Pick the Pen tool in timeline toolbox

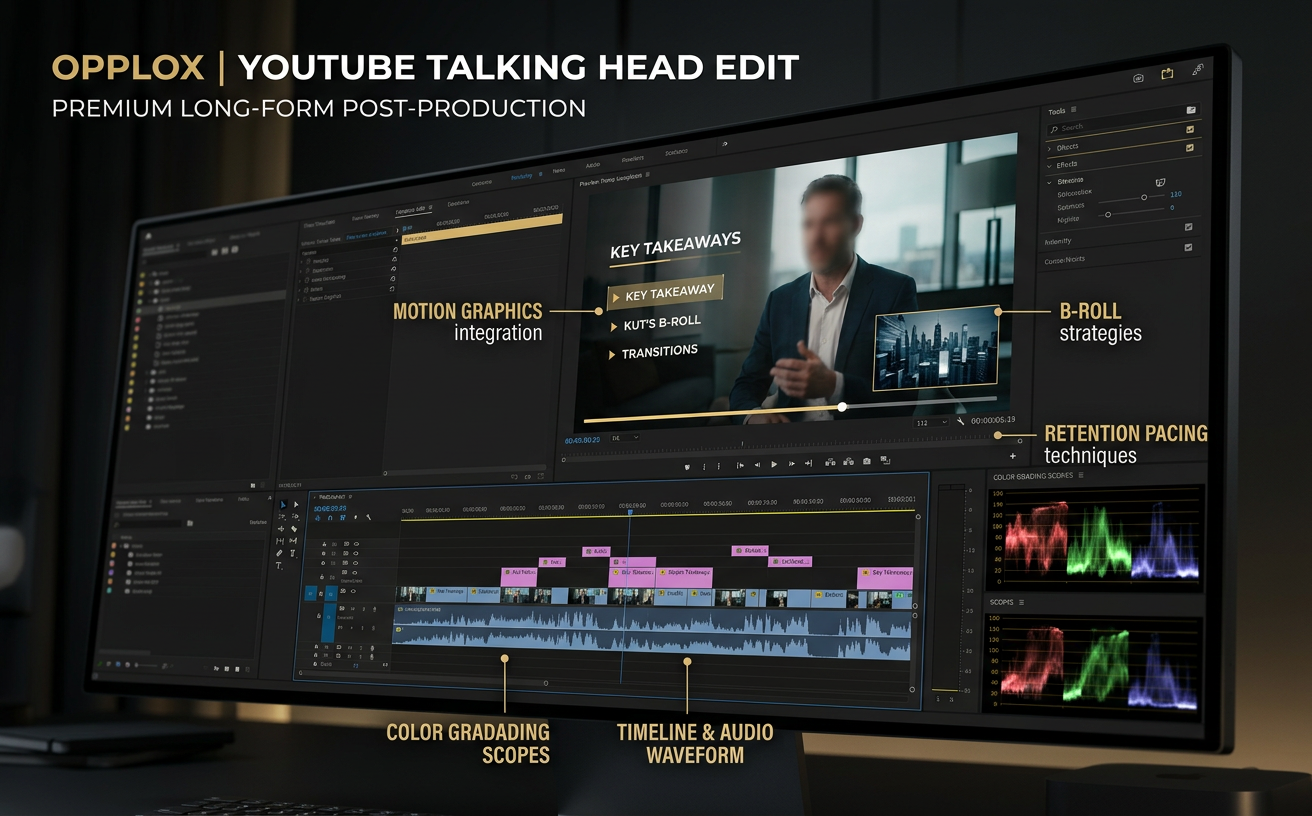tap(279, 553)
